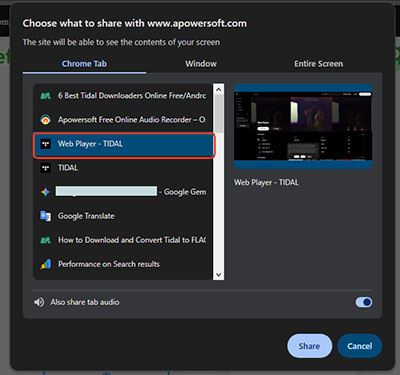Image resolution: width=400 pixels, height=375 pixels.
Task: Select the Apowersoft Free Online Audio Recorder entry
Action: coord(123,120)
